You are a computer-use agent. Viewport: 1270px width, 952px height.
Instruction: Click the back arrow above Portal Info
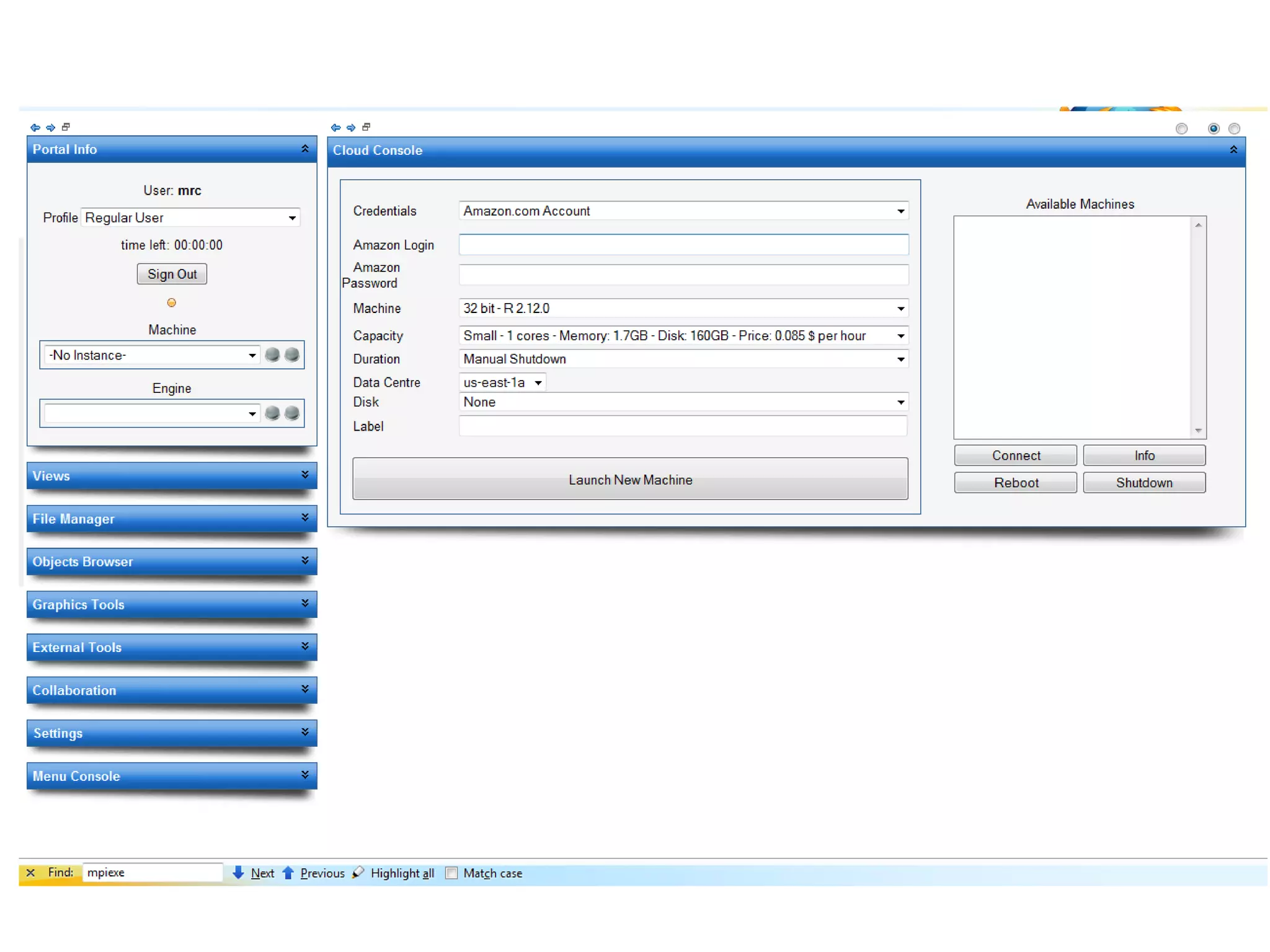35,128
